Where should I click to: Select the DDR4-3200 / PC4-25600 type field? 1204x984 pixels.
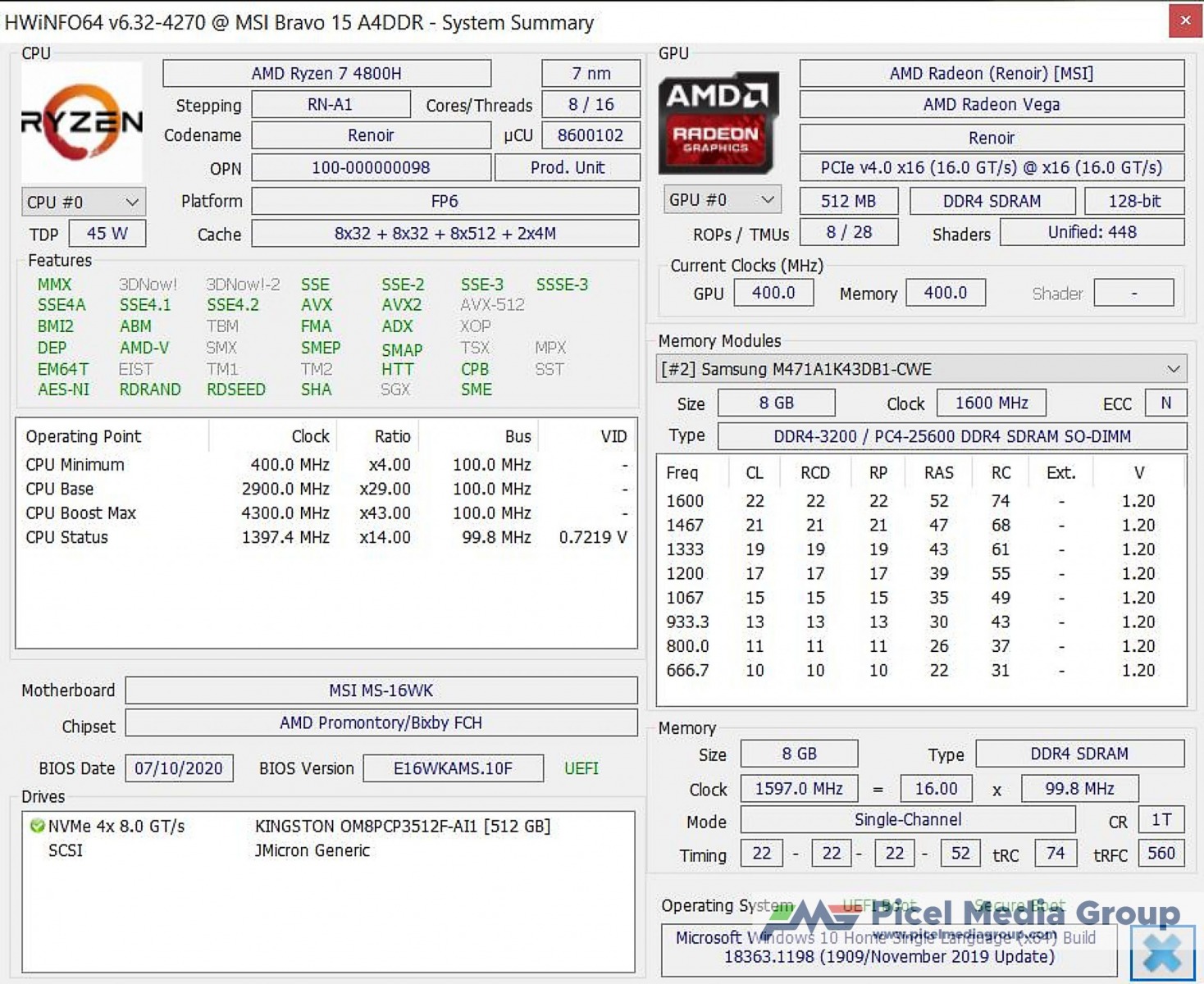click(x=952, y=436)
